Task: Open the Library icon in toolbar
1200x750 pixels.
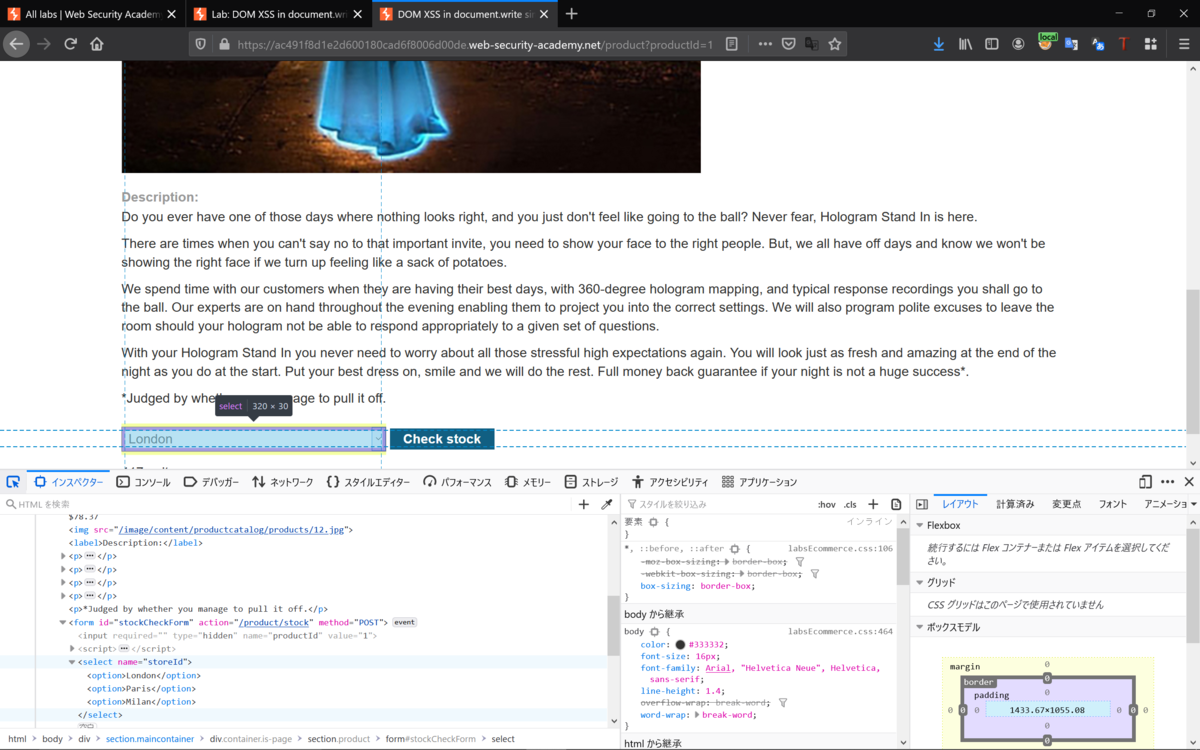Action: pos(966,44)
